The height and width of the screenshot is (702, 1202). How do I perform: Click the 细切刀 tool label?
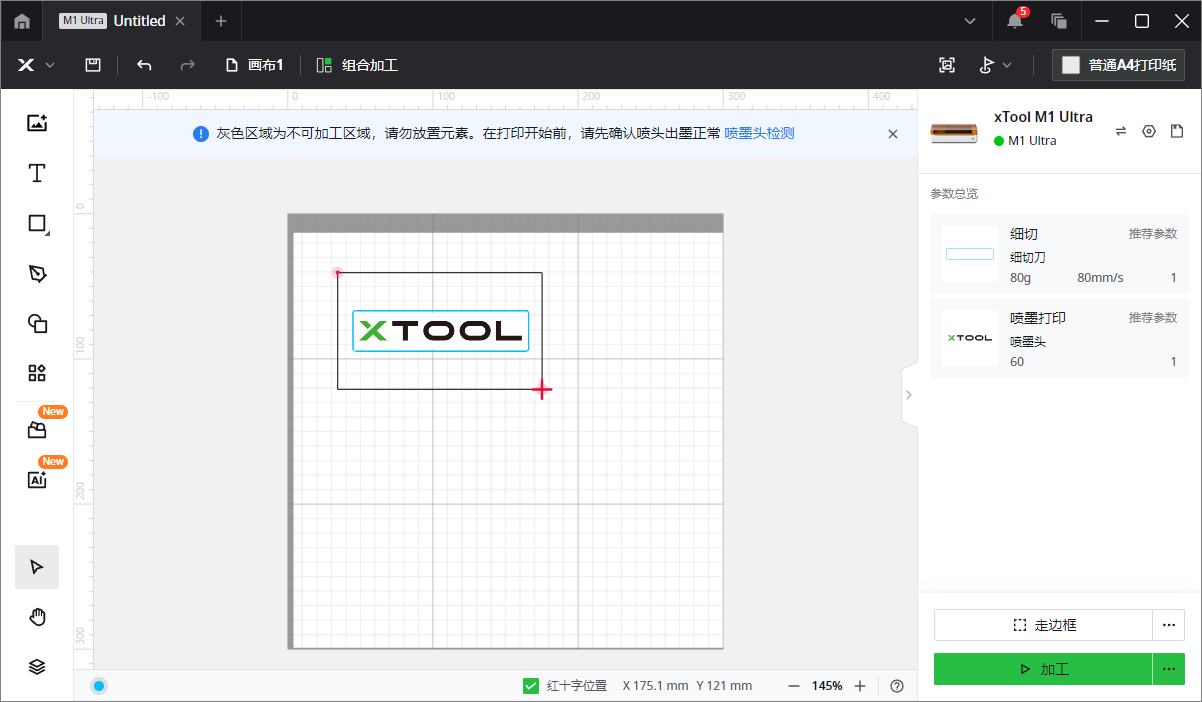tap(1028, 258)
